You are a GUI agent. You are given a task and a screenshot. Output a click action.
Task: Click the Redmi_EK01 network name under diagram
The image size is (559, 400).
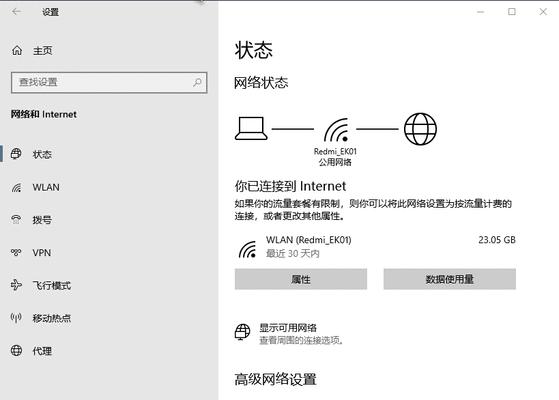[335, 152]
